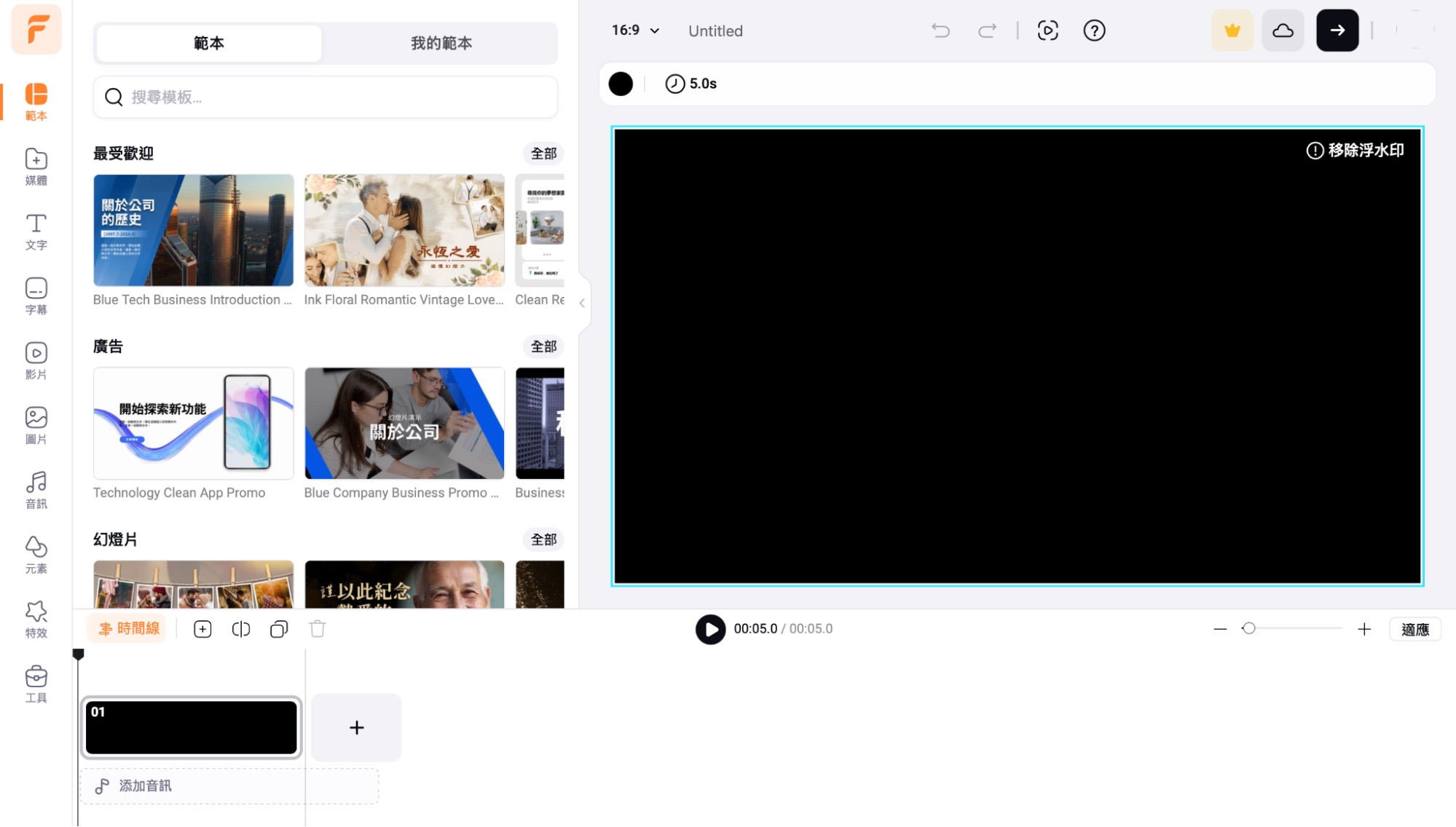Screen dimensions: 1456x827
Task: Click the crown premium upgrade icon
Action: [1232, 31]
